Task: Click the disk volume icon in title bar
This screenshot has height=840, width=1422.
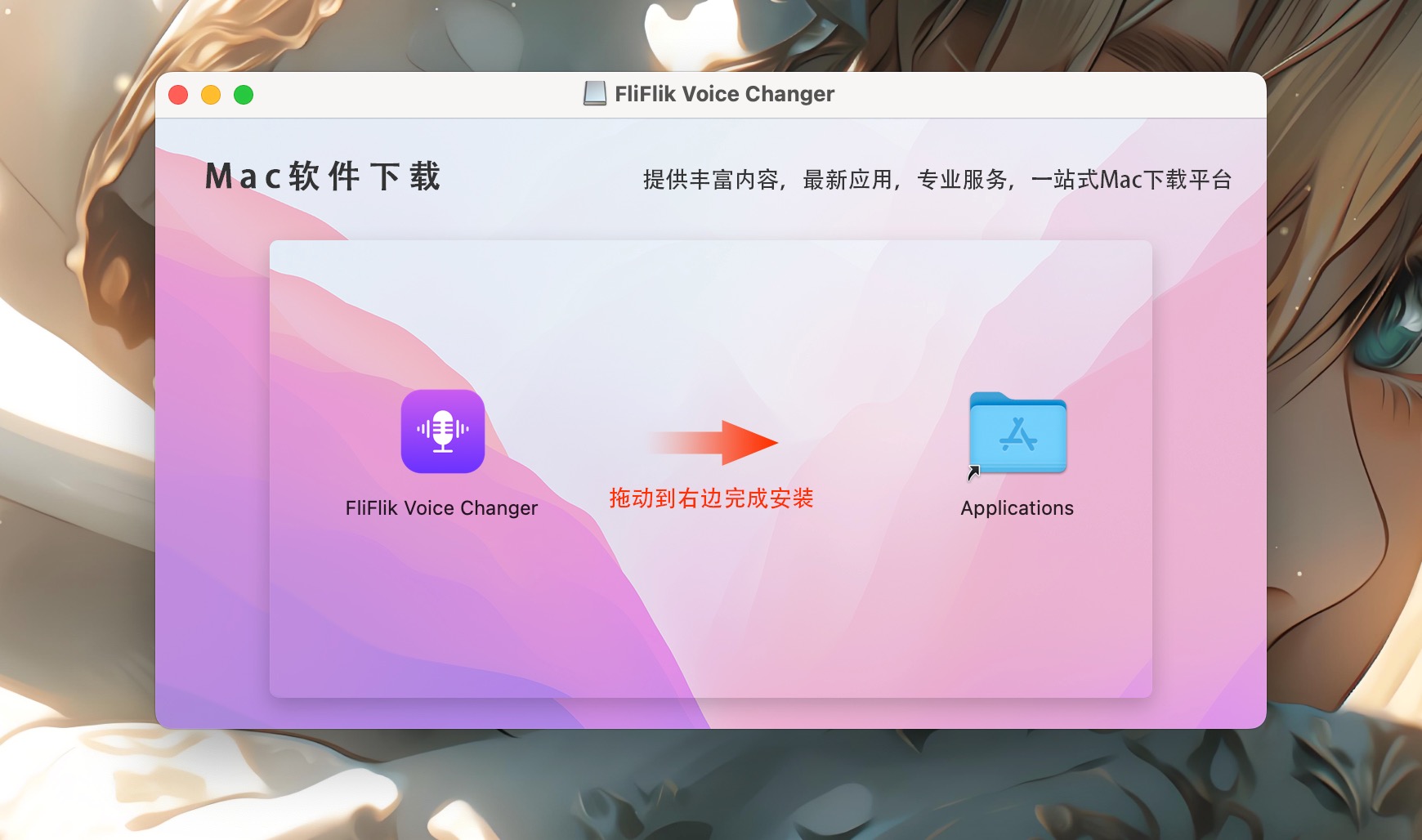Action: coord(595,94)
